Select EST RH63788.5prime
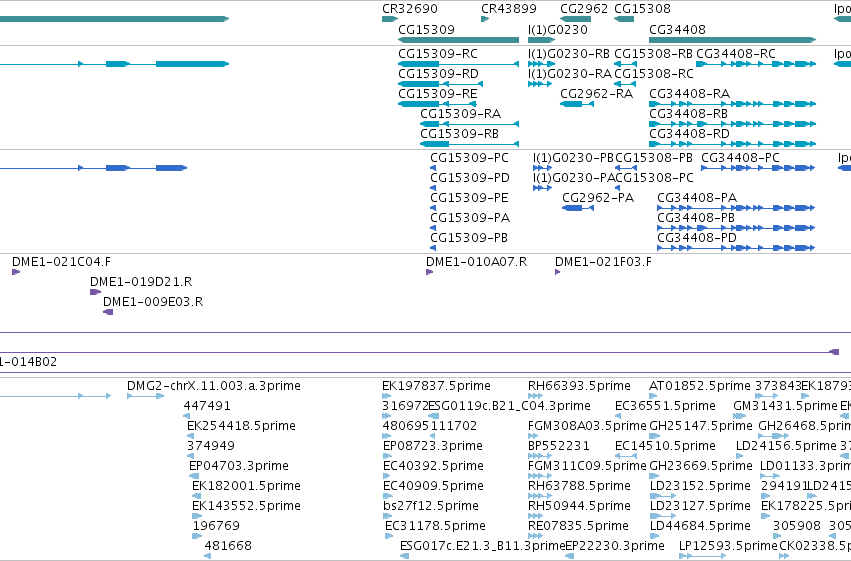Image resolution: width=851 pixels, height=561 pixels. pyautogui.click(x=539, y=496)
